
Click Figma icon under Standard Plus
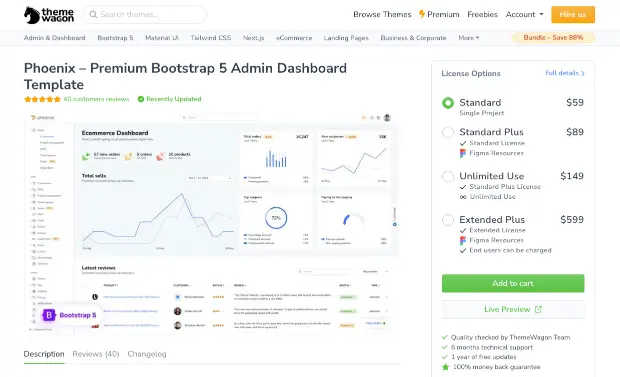coord(463,153)
